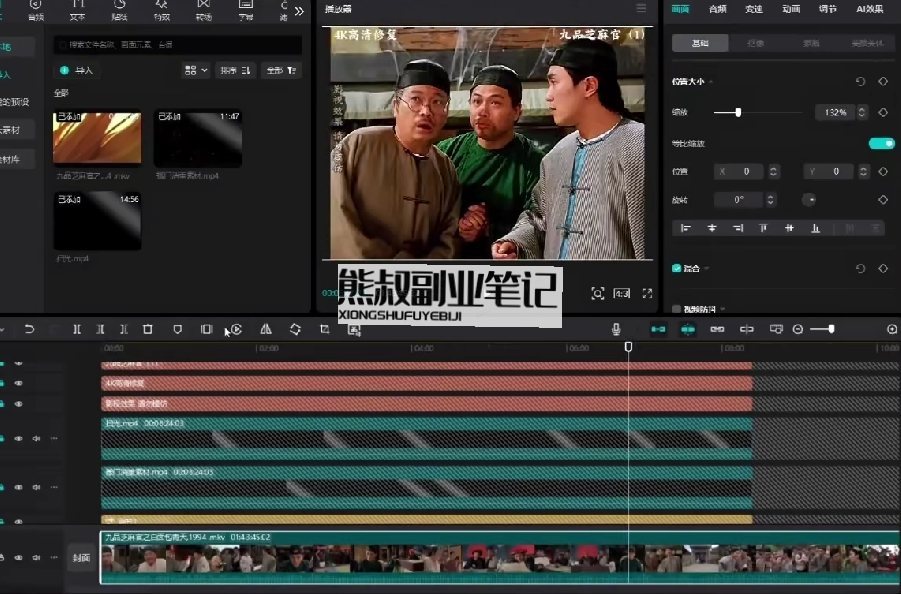Apply freeze frame to the clip
The height and width of the screenshot is (594, 901).
pyautogui.click(x=206, y=329)
